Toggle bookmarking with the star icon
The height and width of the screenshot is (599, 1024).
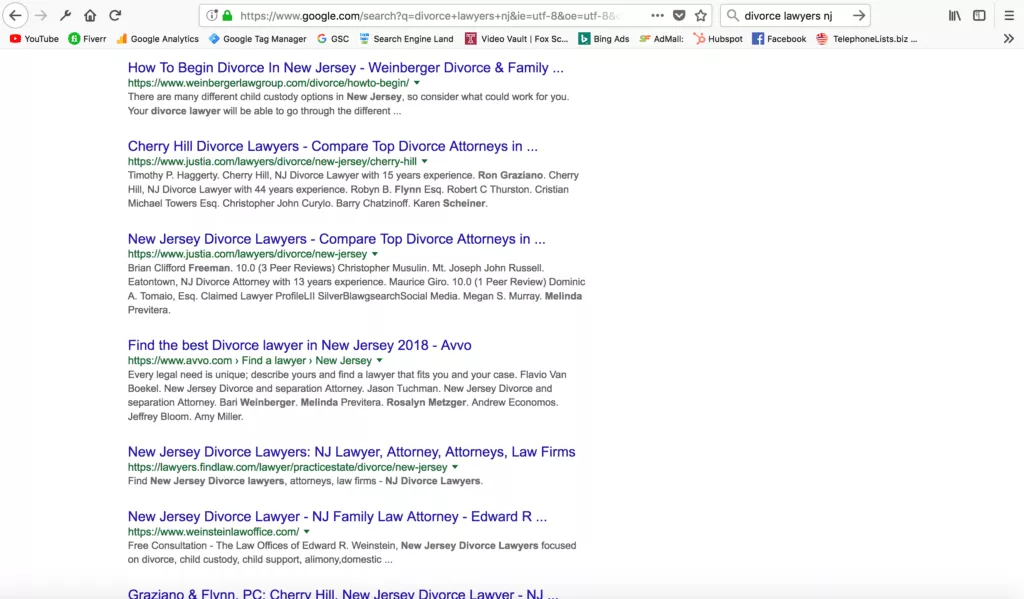click(701, 15)
